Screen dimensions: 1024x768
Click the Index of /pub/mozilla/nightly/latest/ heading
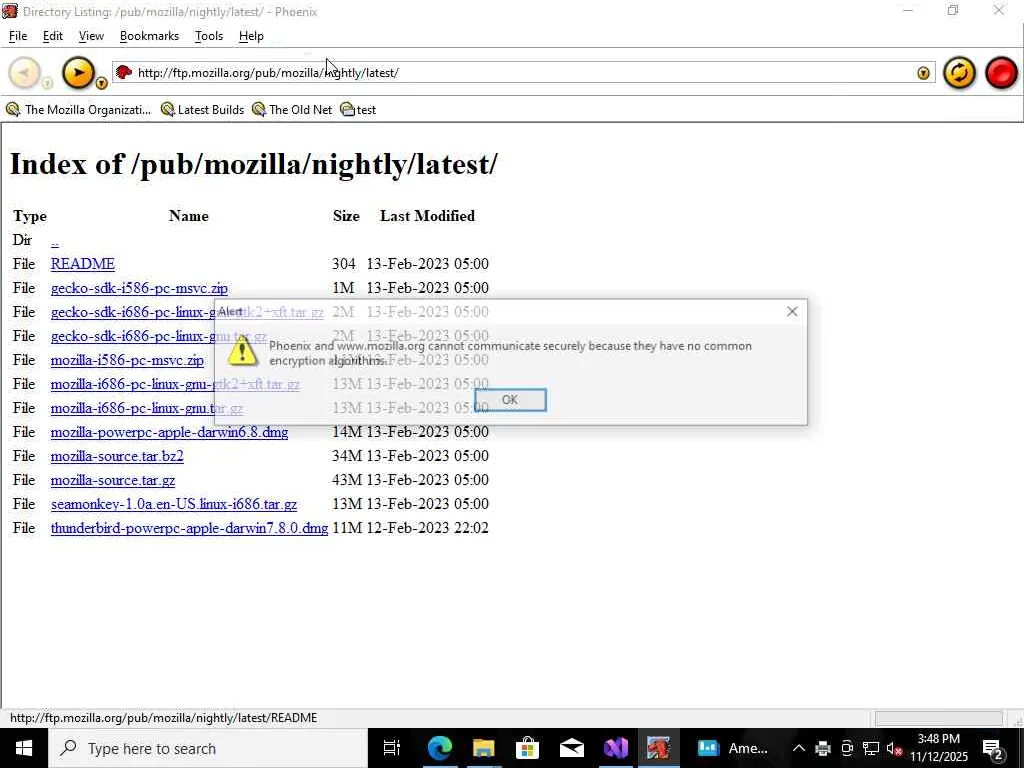pyautogui.click(x=253, y=163)
